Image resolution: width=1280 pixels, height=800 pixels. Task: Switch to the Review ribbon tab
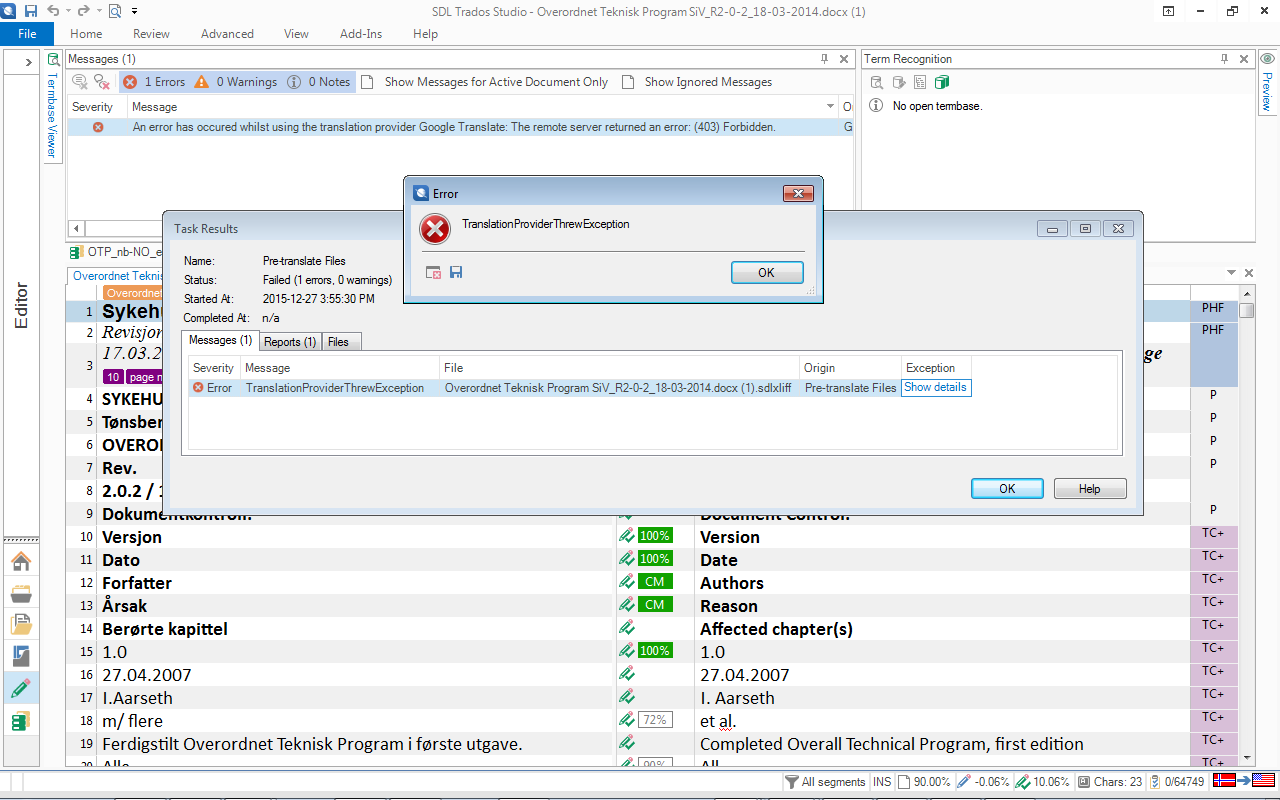coord(151,34)
